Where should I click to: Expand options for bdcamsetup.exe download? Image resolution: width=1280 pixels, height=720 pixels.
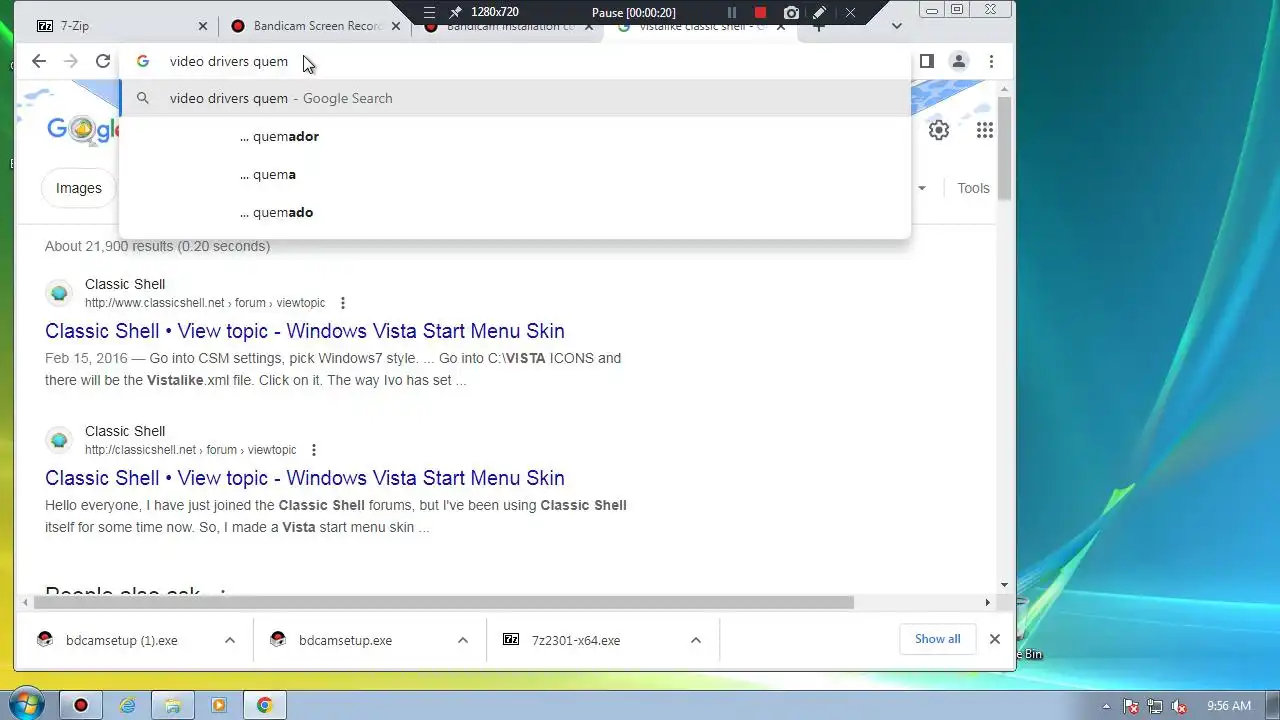coord(463,640)
